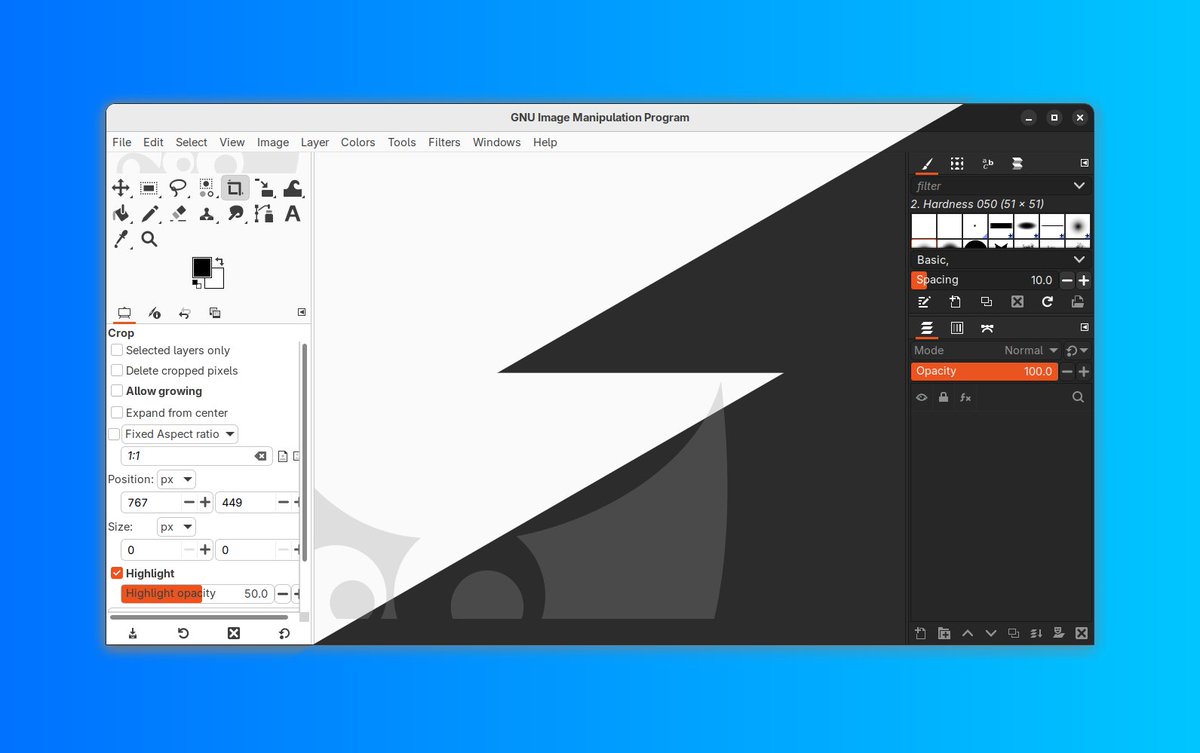Create a new layer
The width and height of the screenshot is (1200, 753).
921,633
